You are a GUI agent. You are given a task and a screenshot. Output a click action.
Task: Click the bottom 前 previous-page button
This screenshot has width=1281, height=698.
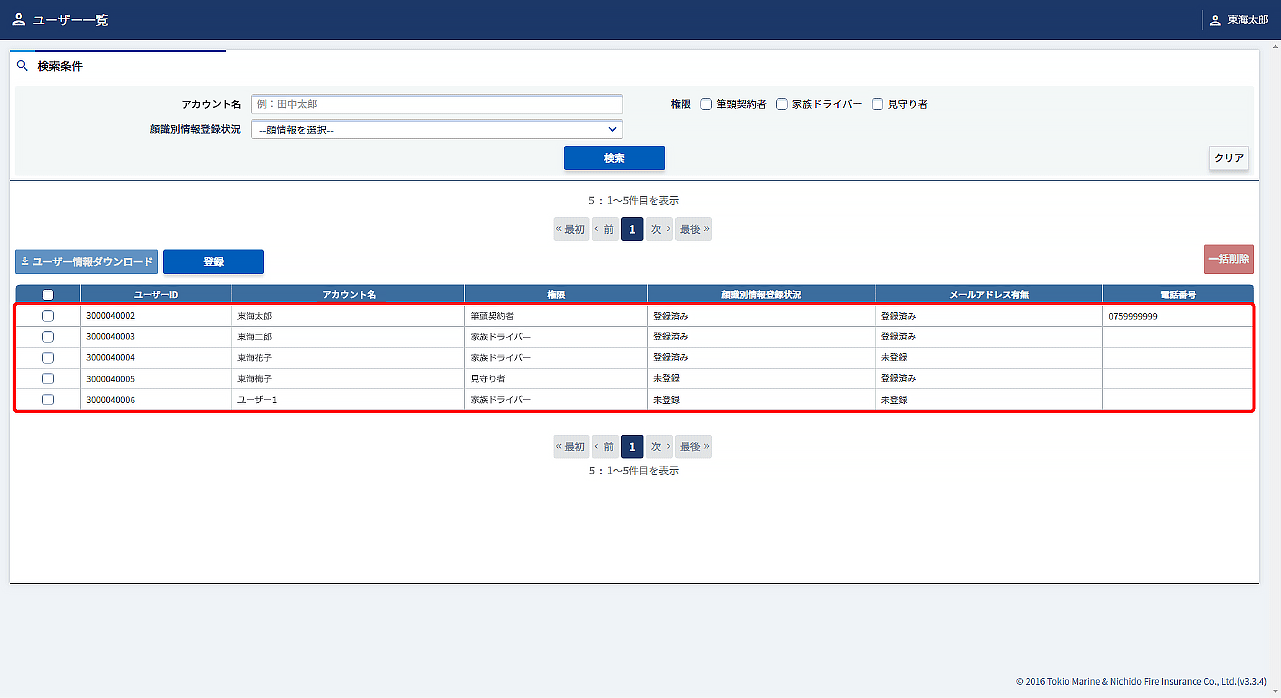point(604,447)
